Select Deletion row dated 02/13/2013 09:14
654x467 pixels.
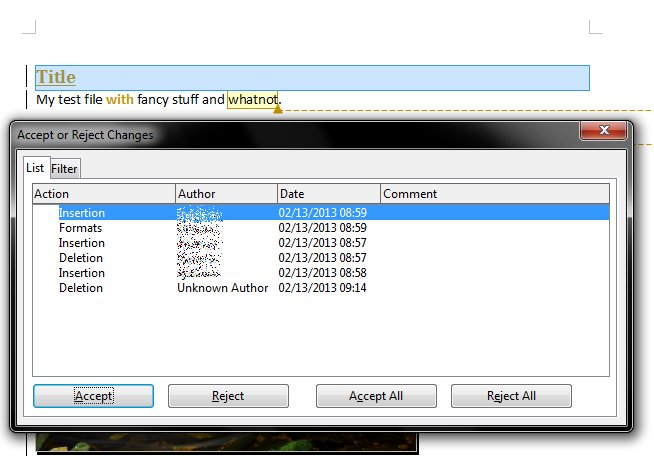click(x=321, y=288)
